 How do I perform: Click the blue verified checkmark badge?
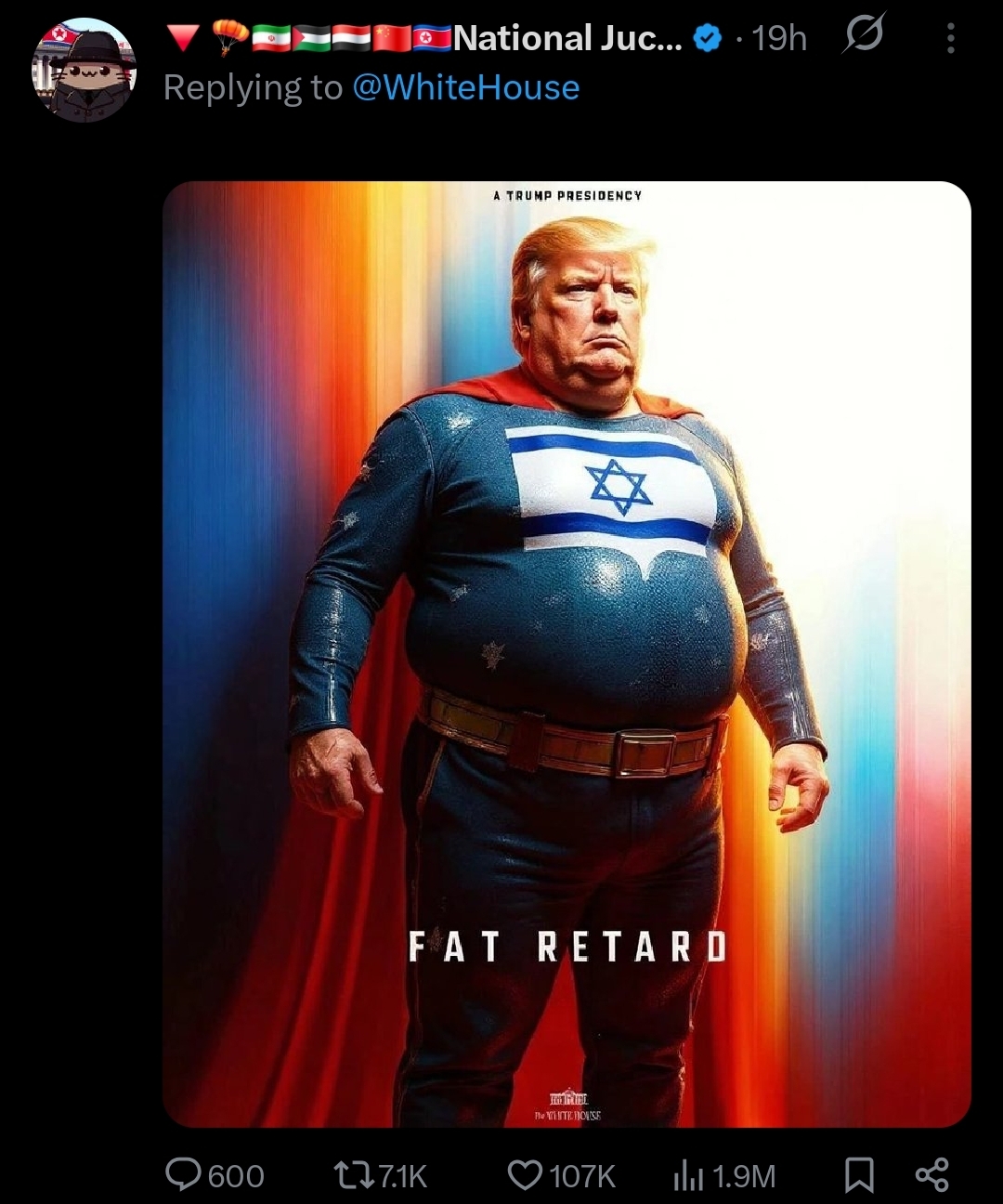(708, 38)
